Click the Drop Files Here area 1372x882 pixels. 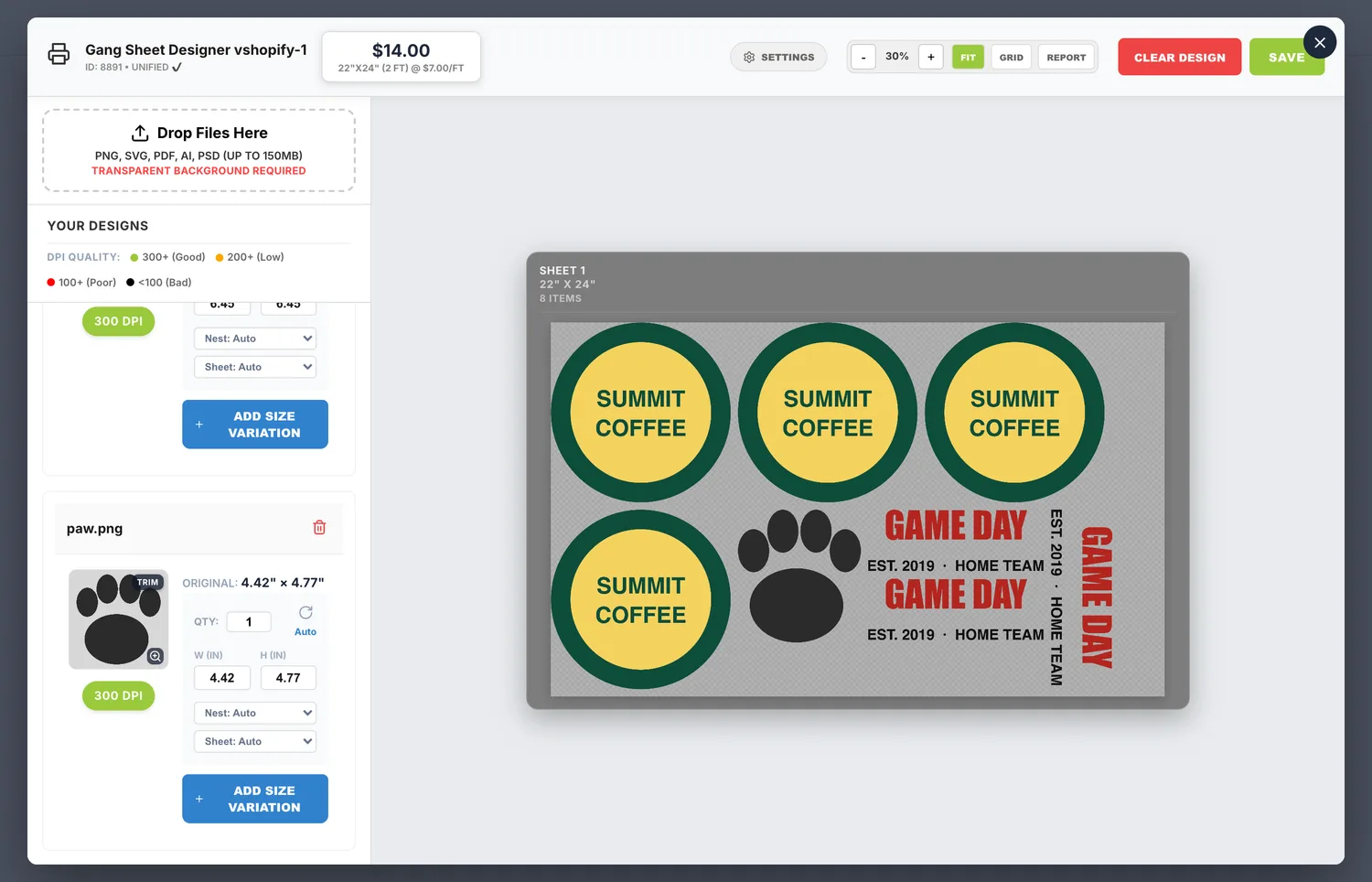[198, 150]
